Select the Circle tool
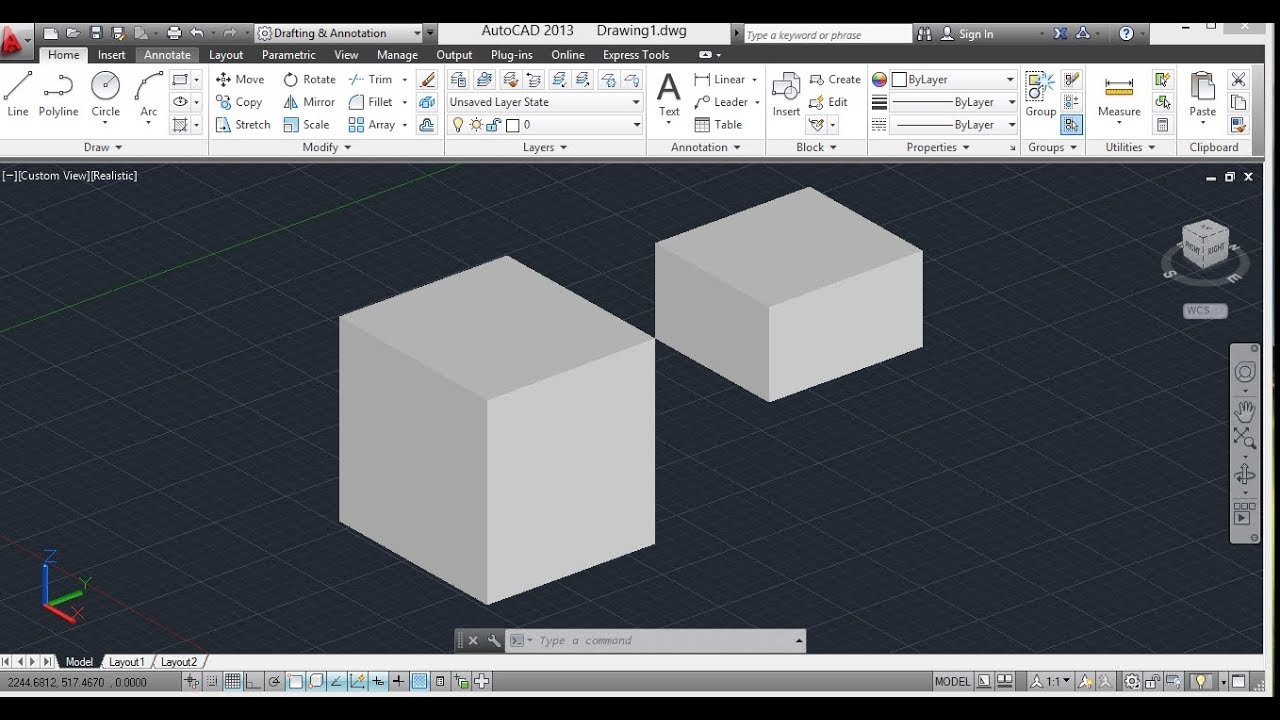1280x720 pixels. click(105, 95)
